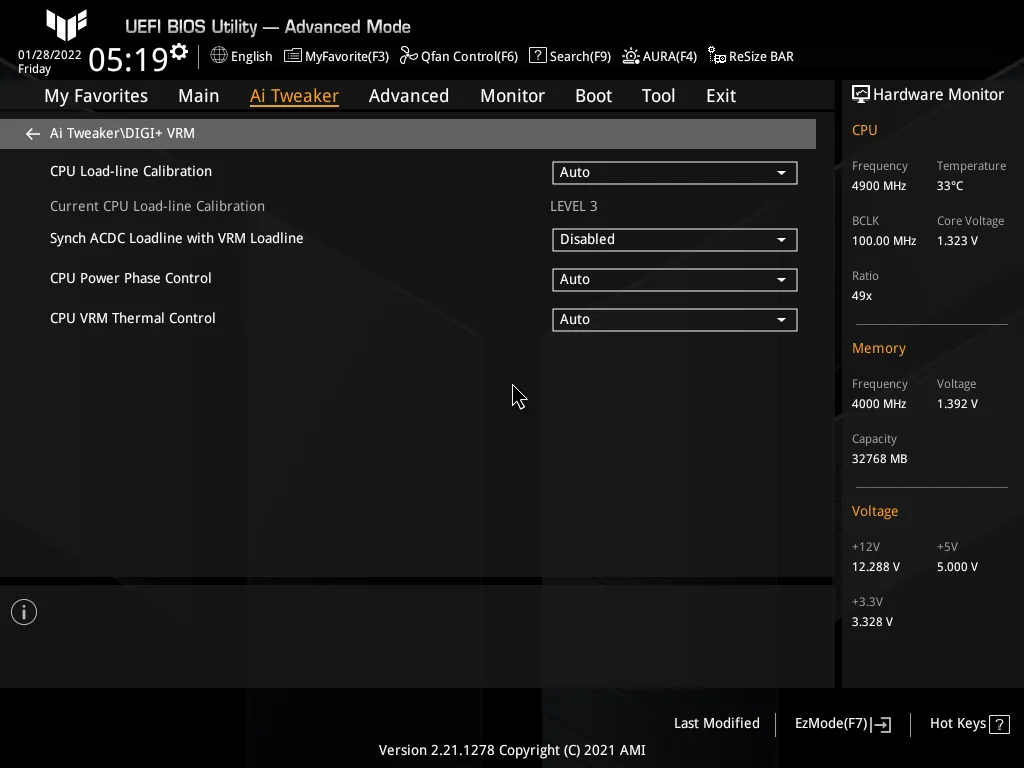Open the Advanced tab
The image size is (1024, 768).
(x=409, y=96)
